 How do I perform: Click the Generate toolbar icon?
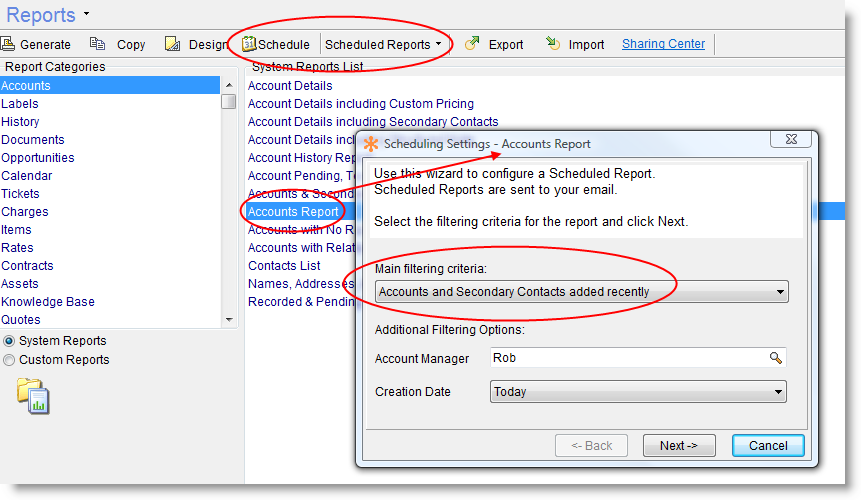[x=8, y=44]
